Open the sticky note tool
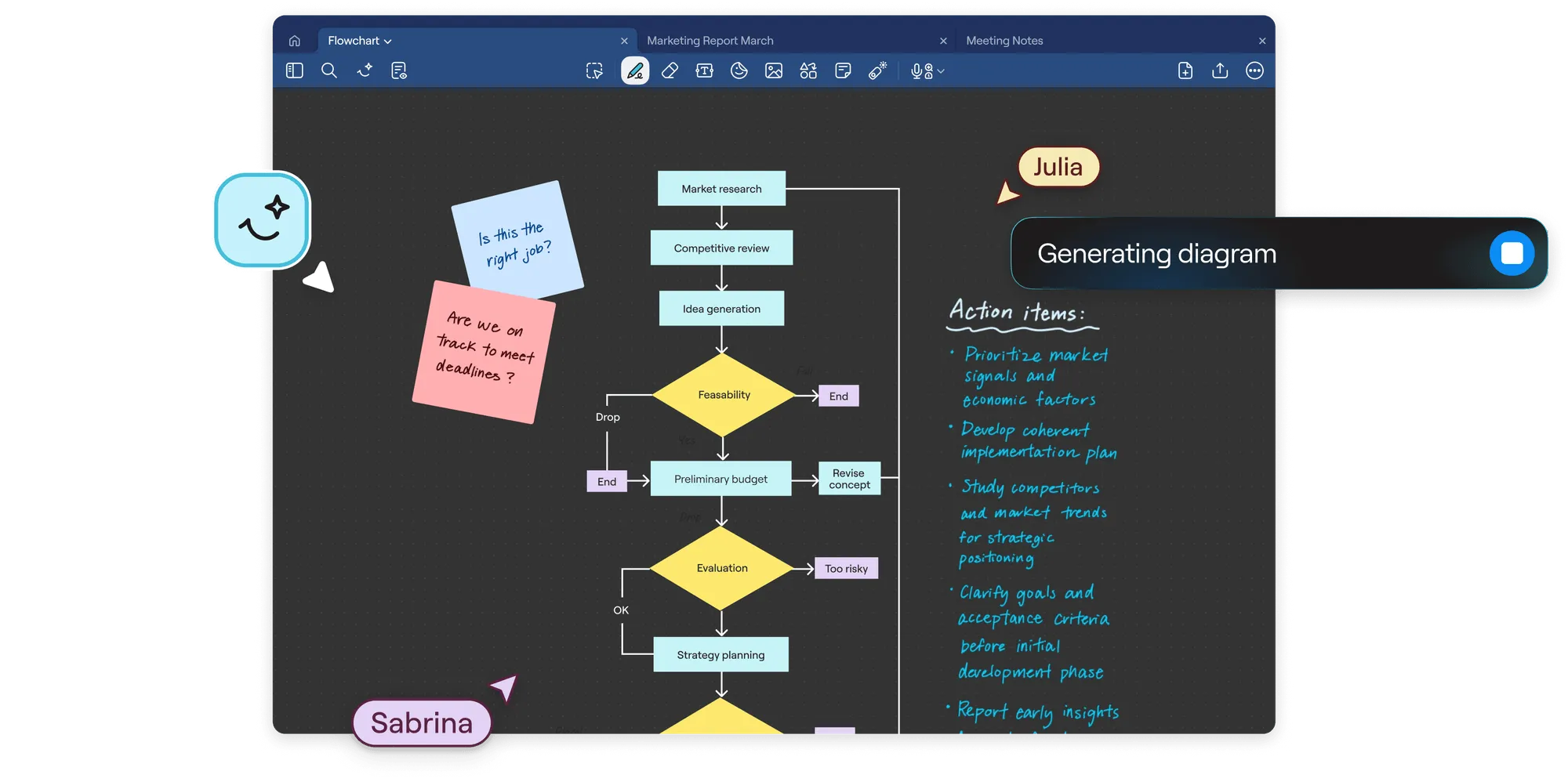Image resolution: width=1568 pixels, height=782 pixels. [x=843, y=71]
